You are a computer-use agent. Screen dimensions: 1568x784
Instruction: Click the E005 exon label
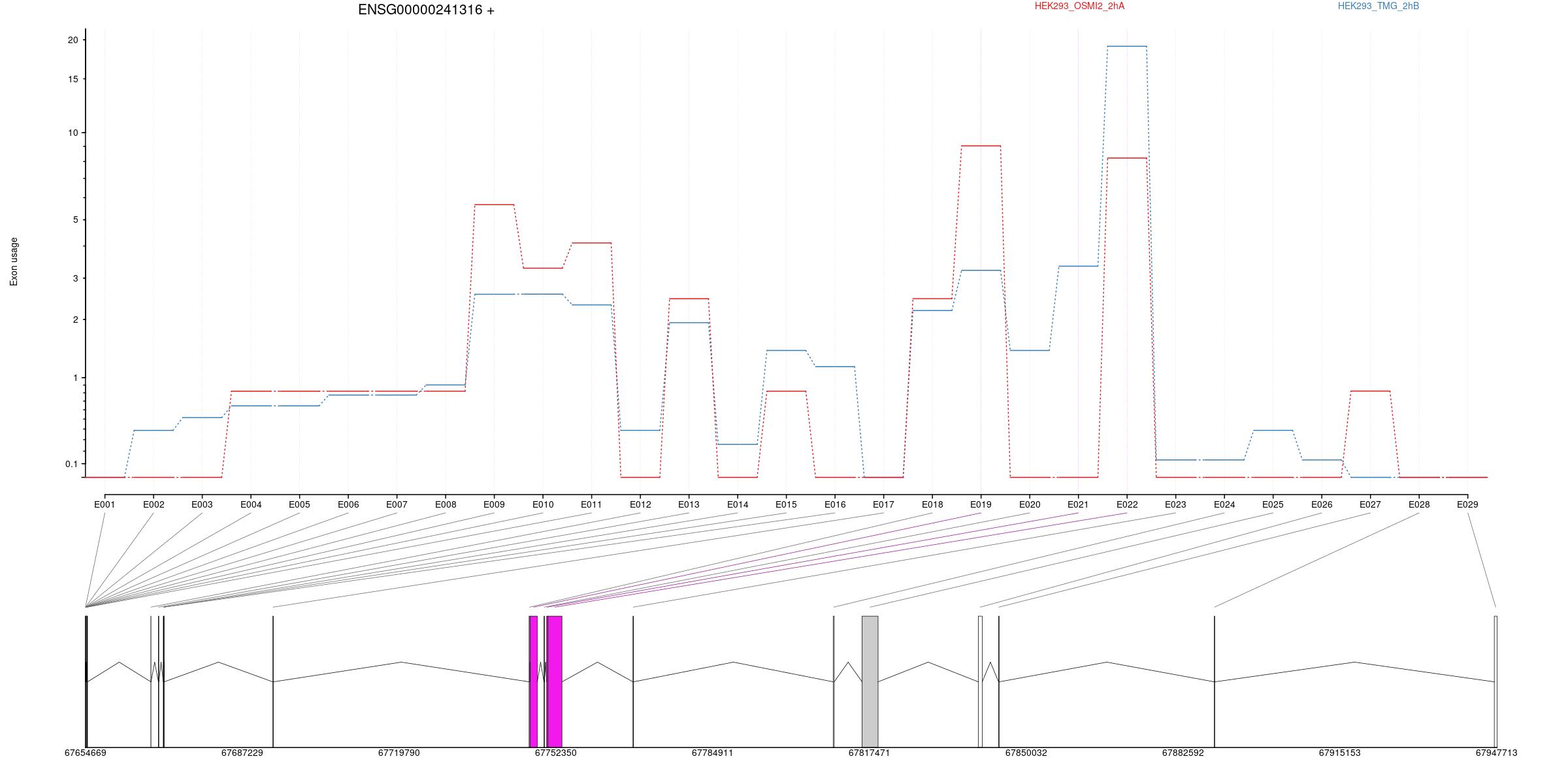299,504
